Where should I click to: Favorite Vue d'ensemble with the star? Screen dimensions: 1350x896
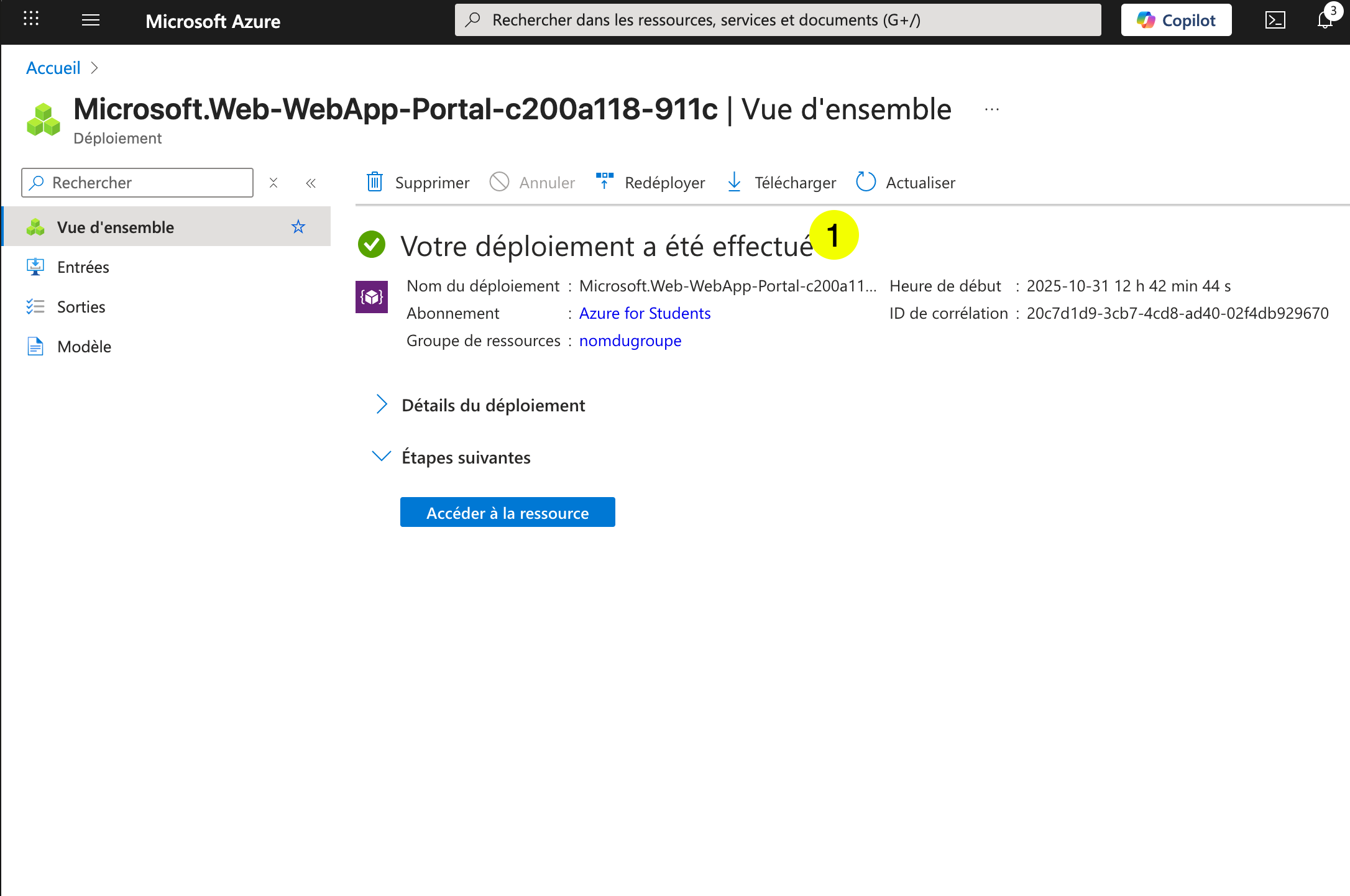pos(298,226)
